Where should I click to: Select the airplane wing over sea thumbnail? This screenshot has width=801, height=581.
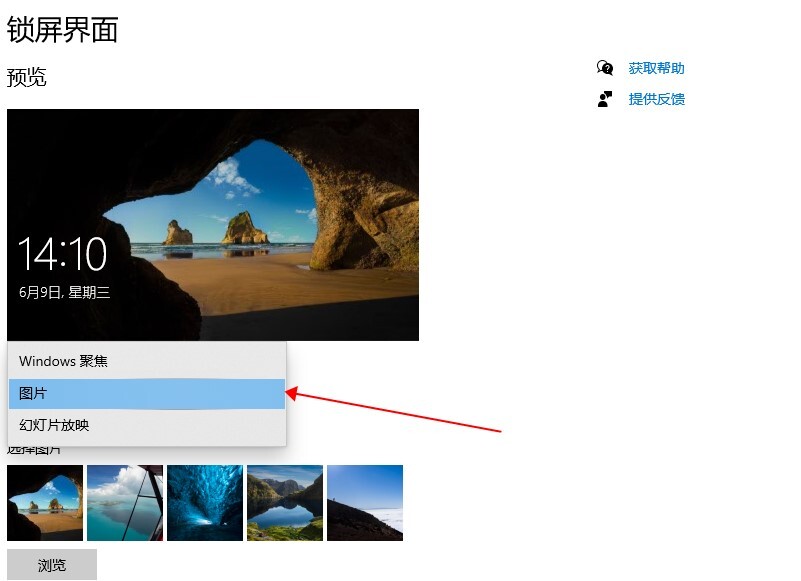[125, 503]
